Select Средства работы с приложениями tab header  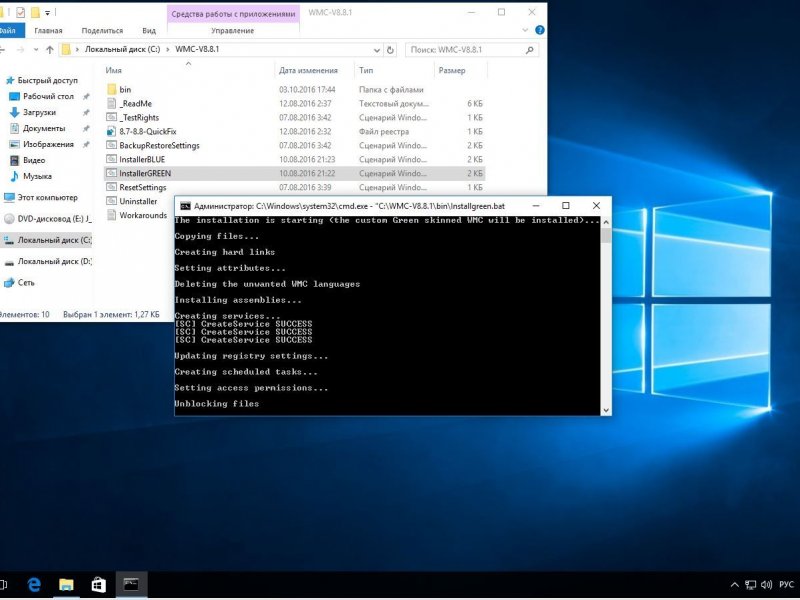coord(233,14)
